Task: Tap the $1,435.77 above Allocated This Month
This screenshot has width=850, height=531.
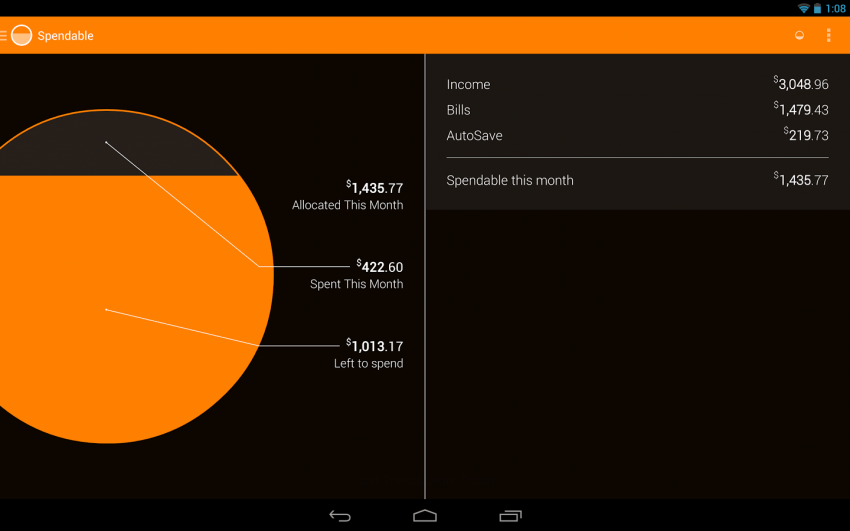Action: [x=375, y=187]
